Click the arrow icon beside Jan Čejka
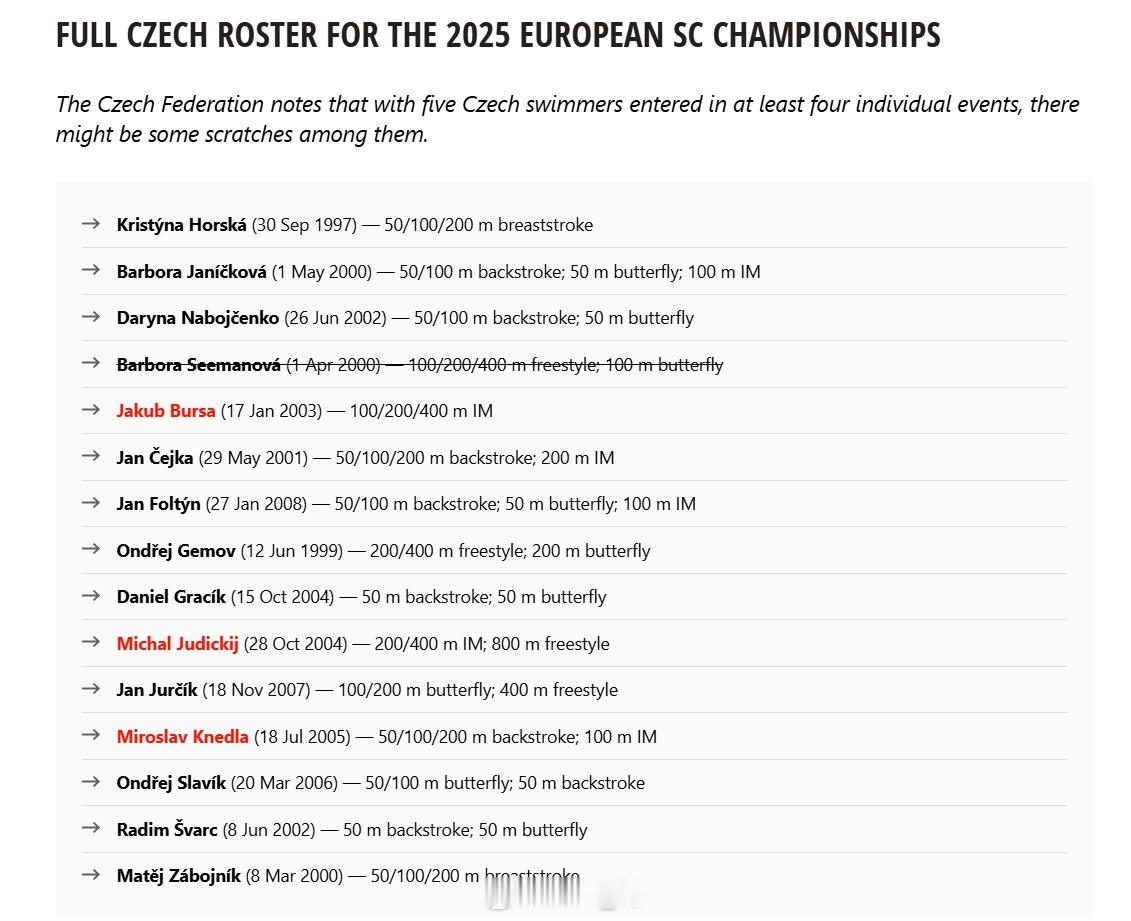The height and width of the screenshot is (921, 1131). tap(91, 456)
